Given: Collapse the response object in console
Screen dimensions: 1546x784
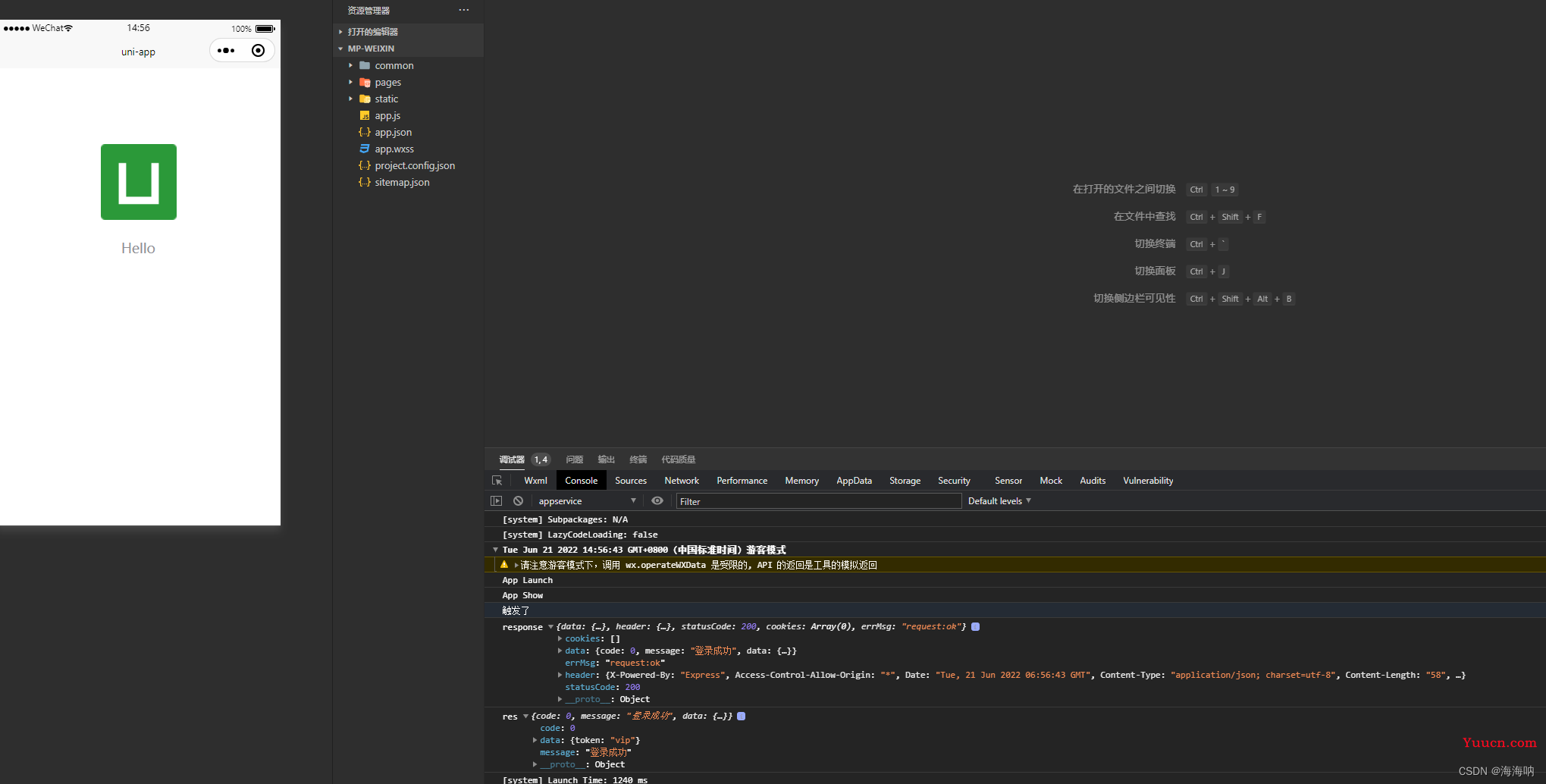Looking at the screenshot, I should (x=550, y=627).
